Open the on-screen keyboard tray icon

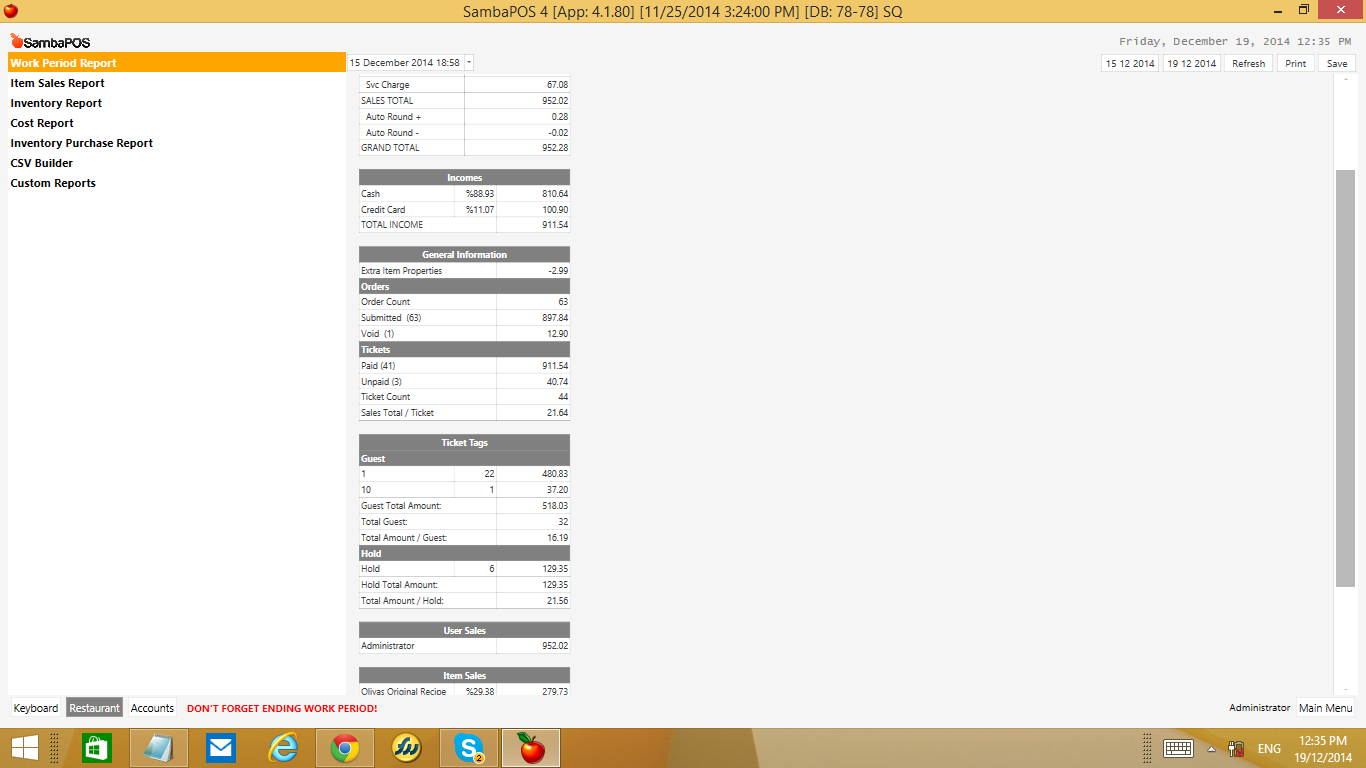tap(1177, 748)
